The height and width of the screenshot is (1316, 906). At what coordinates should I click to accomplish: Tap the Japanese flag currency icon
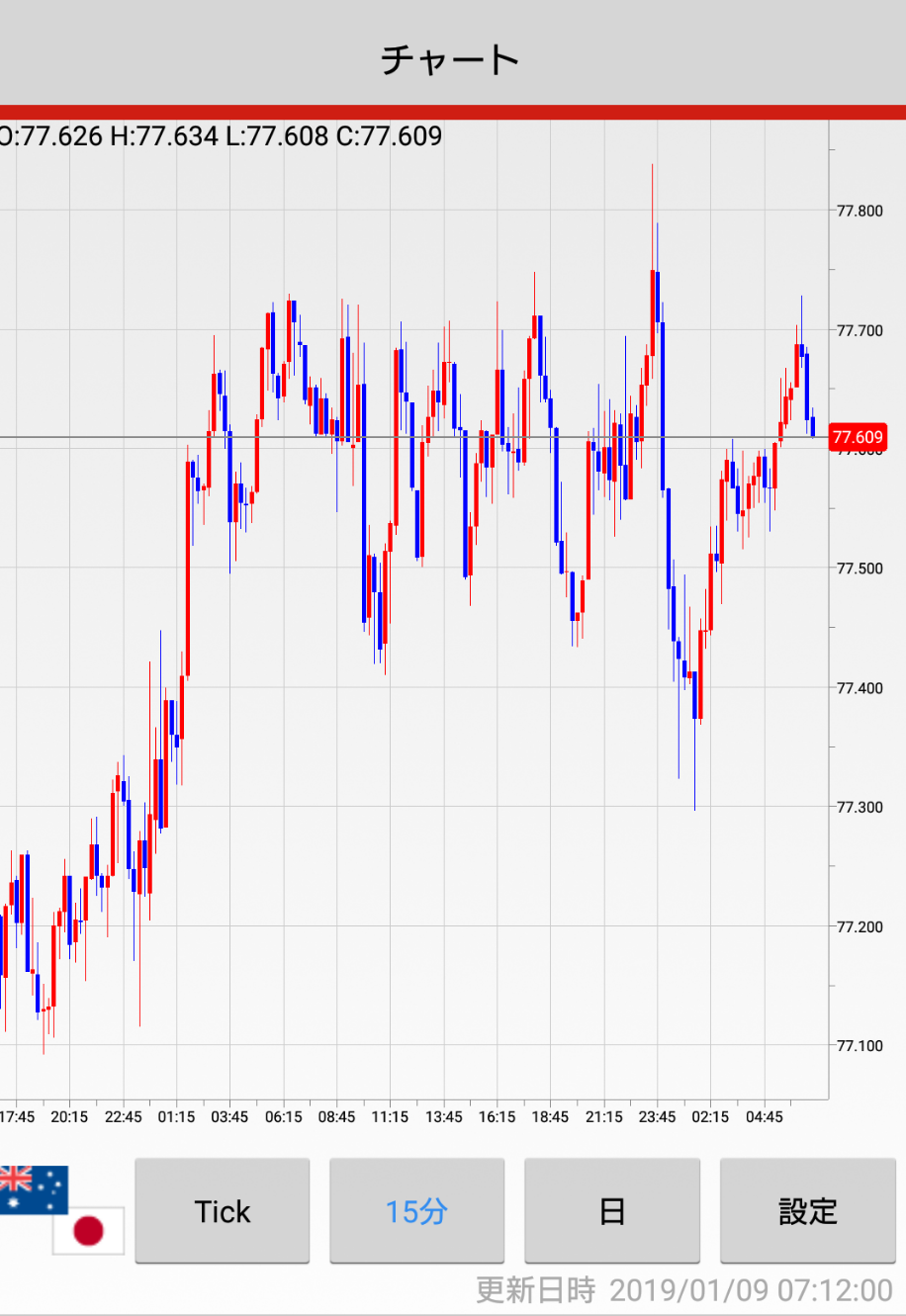coord(89,1231)
